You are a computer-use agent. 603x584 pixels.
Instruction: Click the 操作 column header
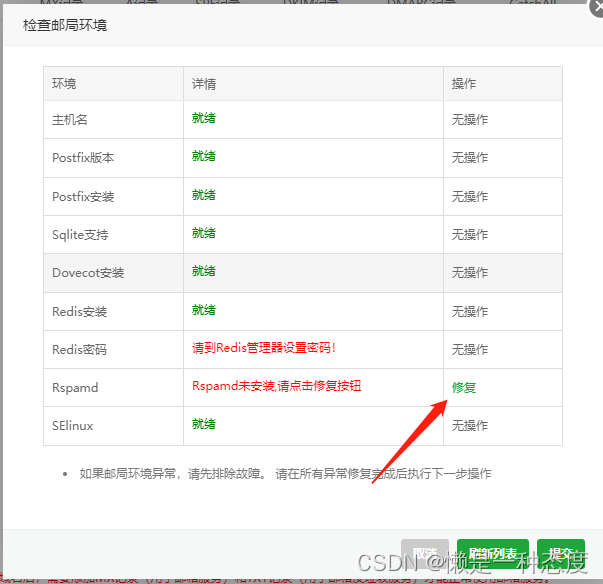click(464, 83)
